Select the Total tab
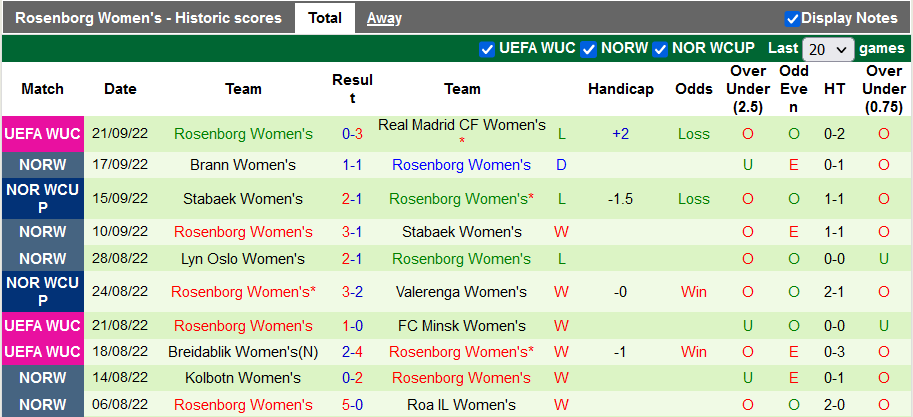Viewport: 913px width, 417px height. tap(325, 18)
